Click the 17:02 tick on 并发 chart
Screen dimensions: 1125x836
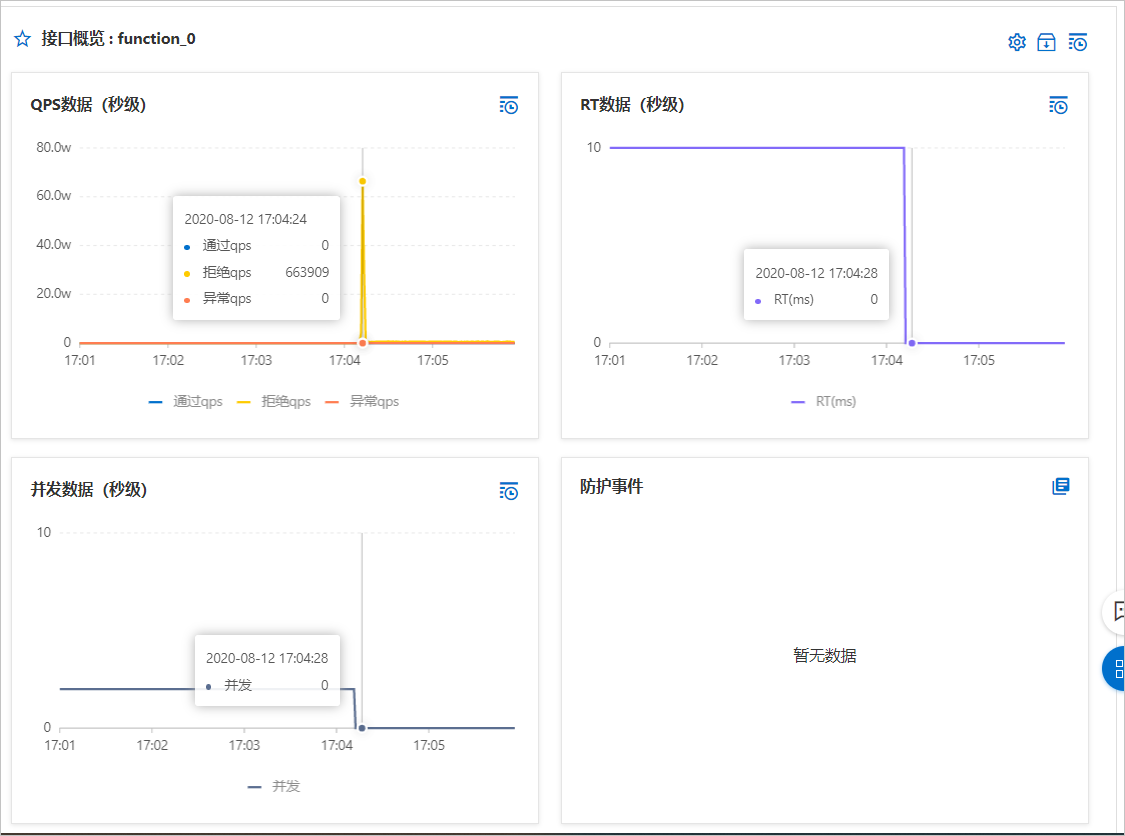152,746
